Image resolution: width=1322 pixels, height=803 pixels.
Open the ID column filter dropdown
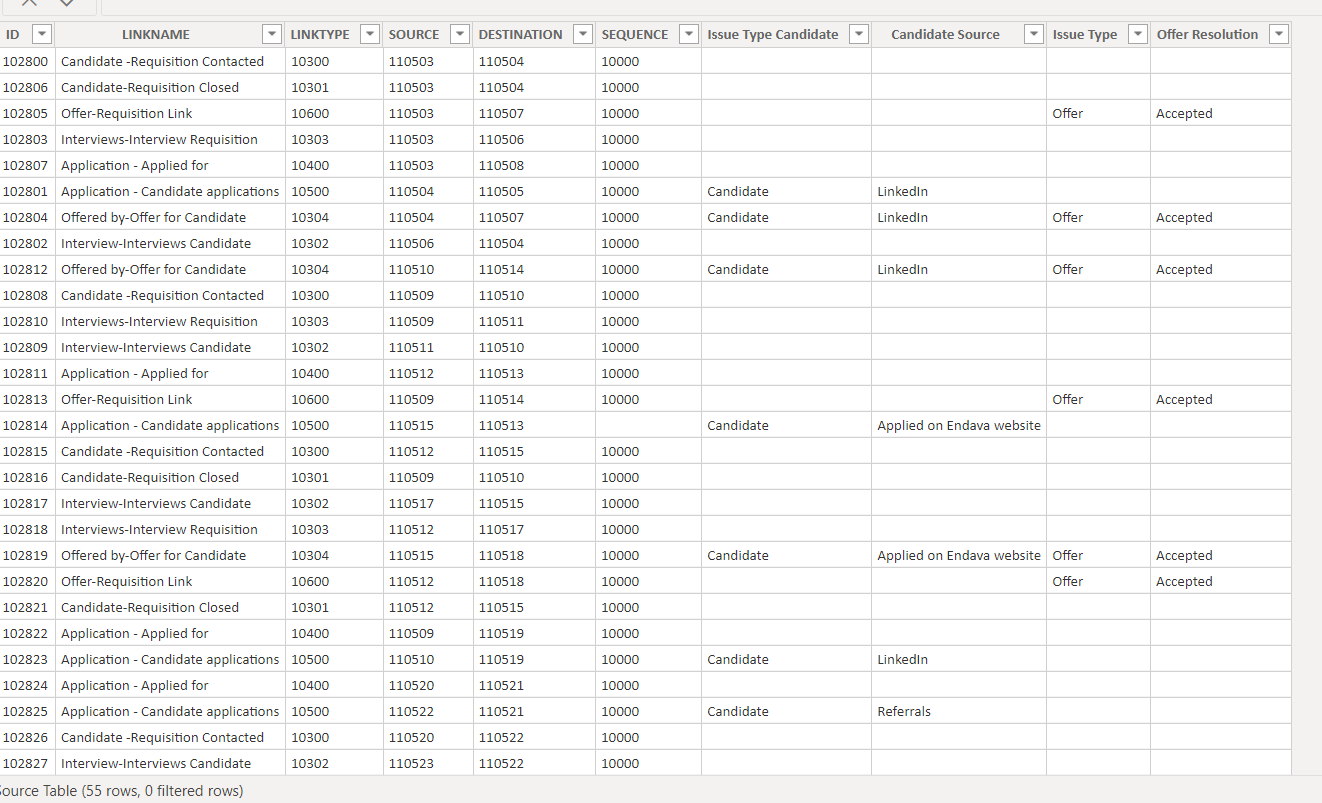[42, 34]
